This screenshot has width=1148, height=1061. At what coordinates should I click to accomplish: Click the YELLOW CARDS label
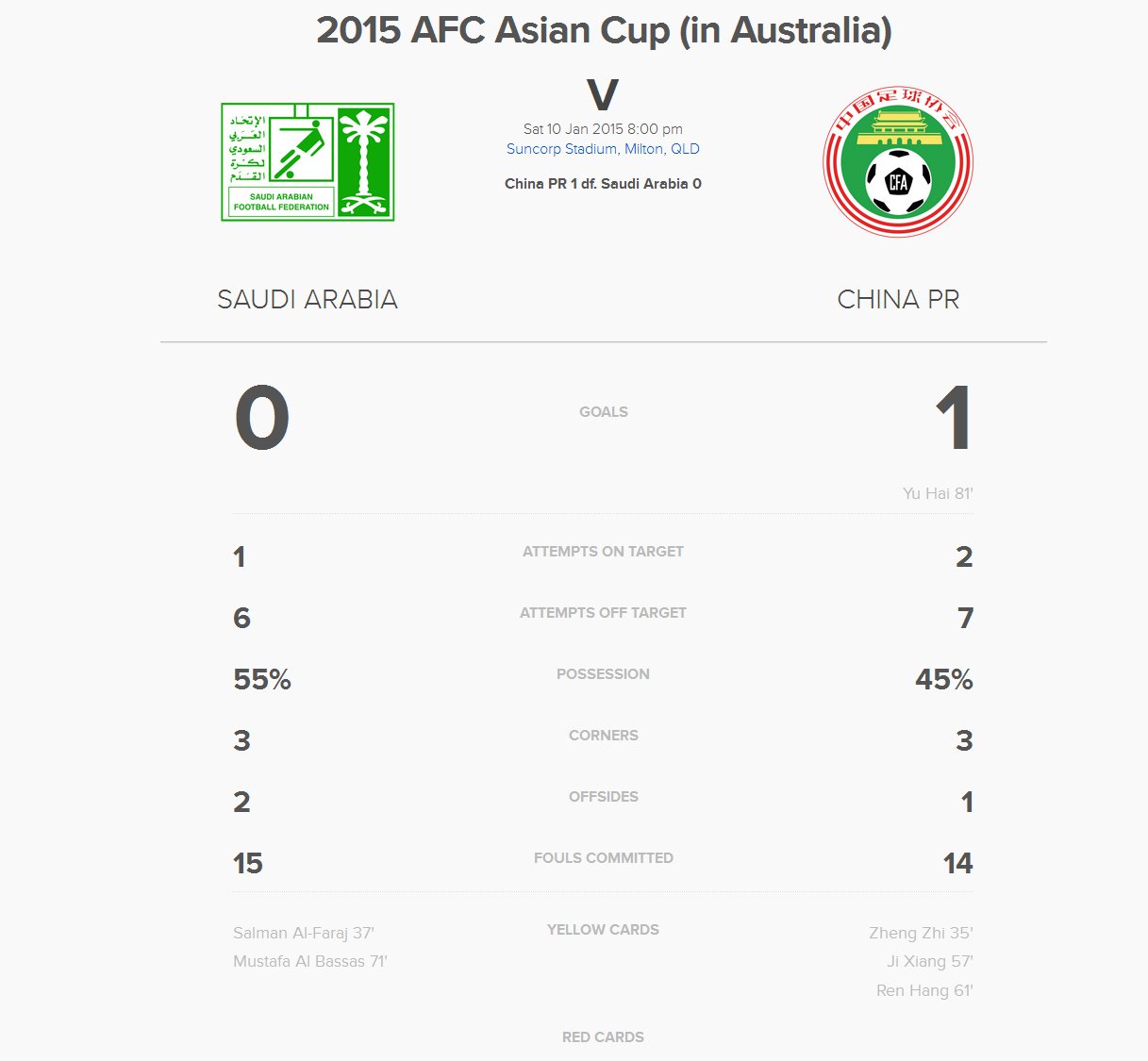(604, 930)
